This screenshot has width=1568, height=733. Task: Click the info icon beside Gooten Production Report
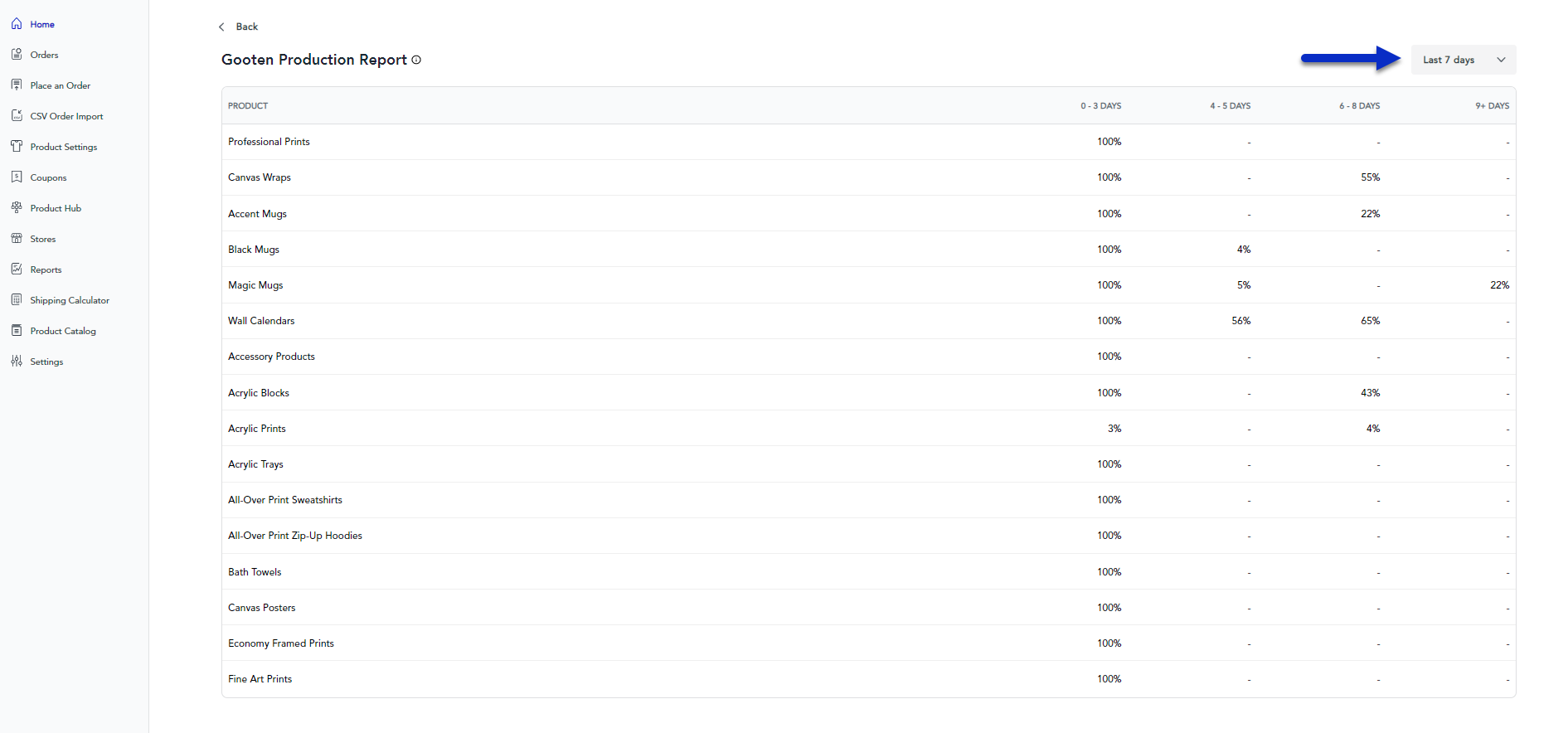coord(416,60)
